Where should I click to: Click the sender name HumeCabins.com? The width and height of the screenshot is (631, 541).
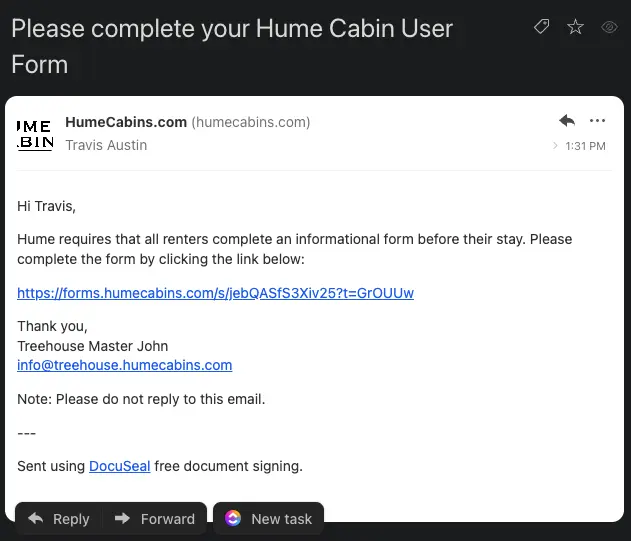(x=126, y=122)
